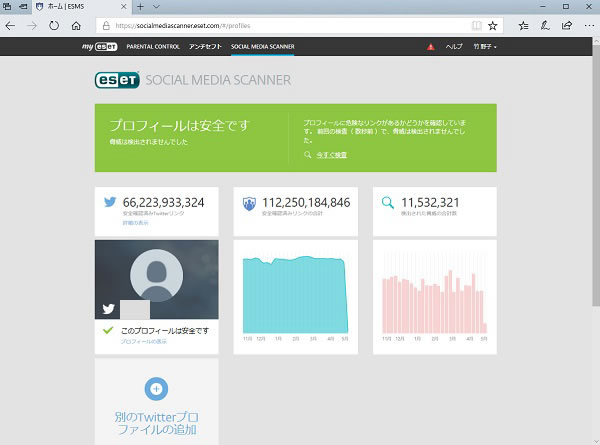
Task: Click the 詳細の表示 details link
Action: click(135, 223)
